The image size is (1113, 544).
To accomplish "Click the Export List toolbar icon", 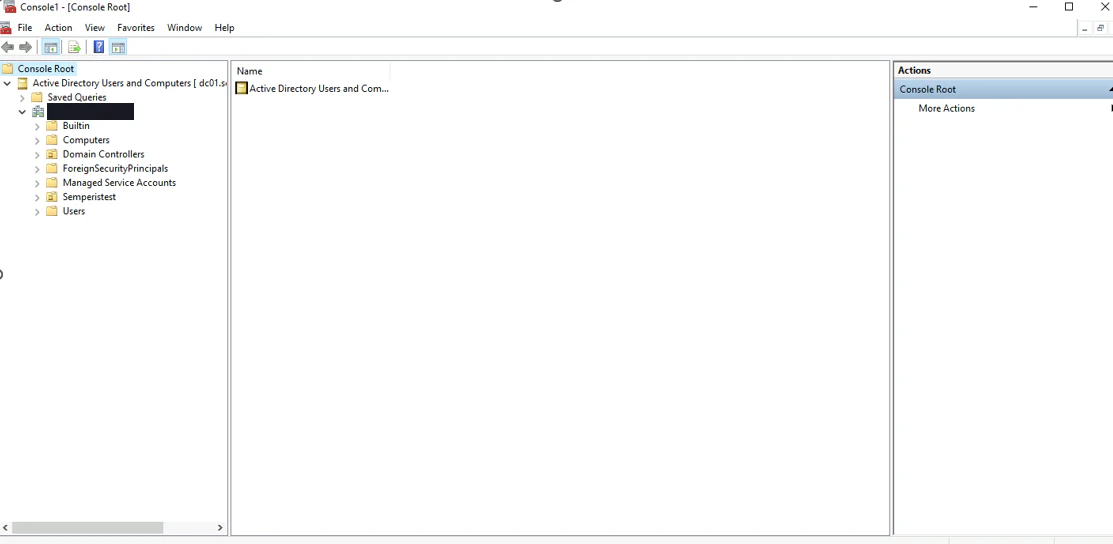I will click(74, 48).
